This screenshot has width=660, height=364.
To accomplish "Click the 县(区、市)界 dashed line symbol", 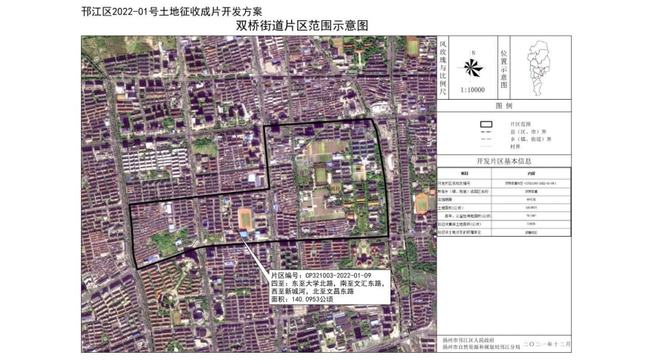I will click(486, 132).
